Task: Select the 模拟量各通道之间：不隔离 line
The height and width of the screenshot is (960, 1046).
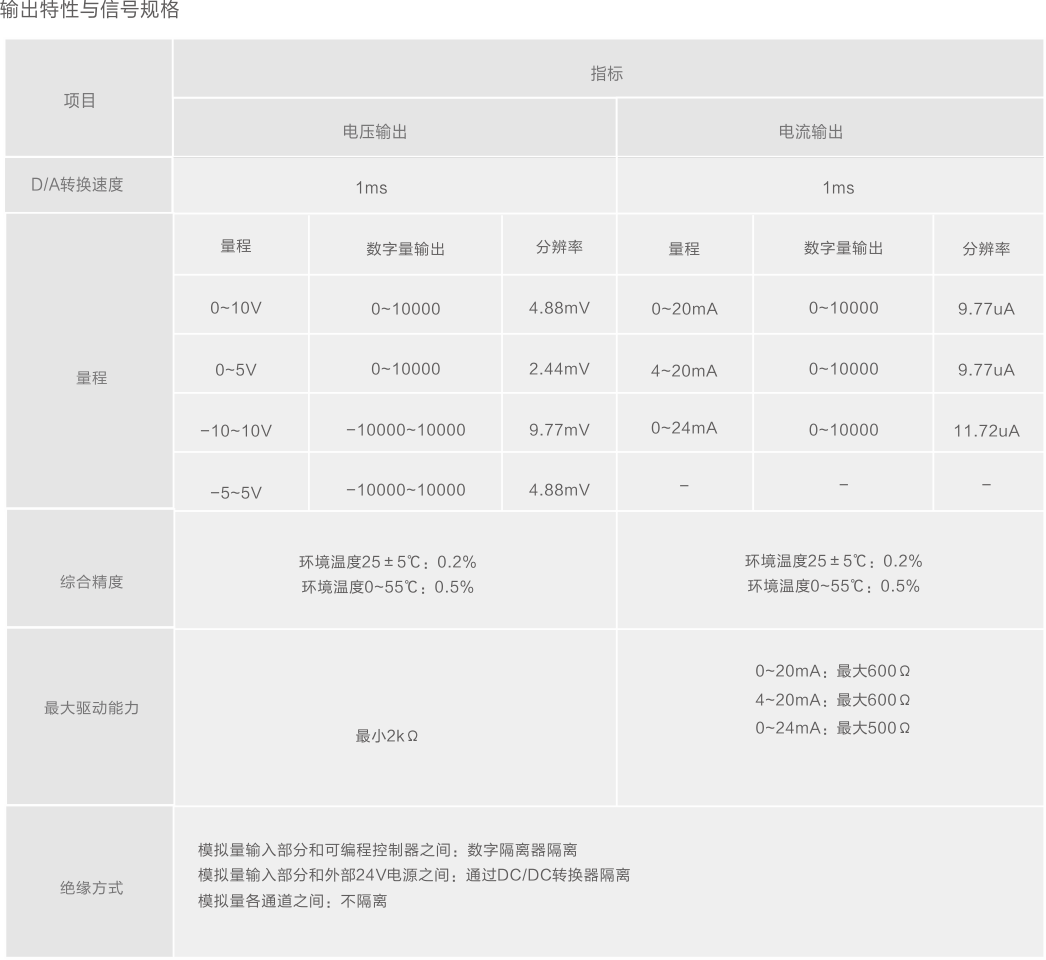Action: coord(293,901)
